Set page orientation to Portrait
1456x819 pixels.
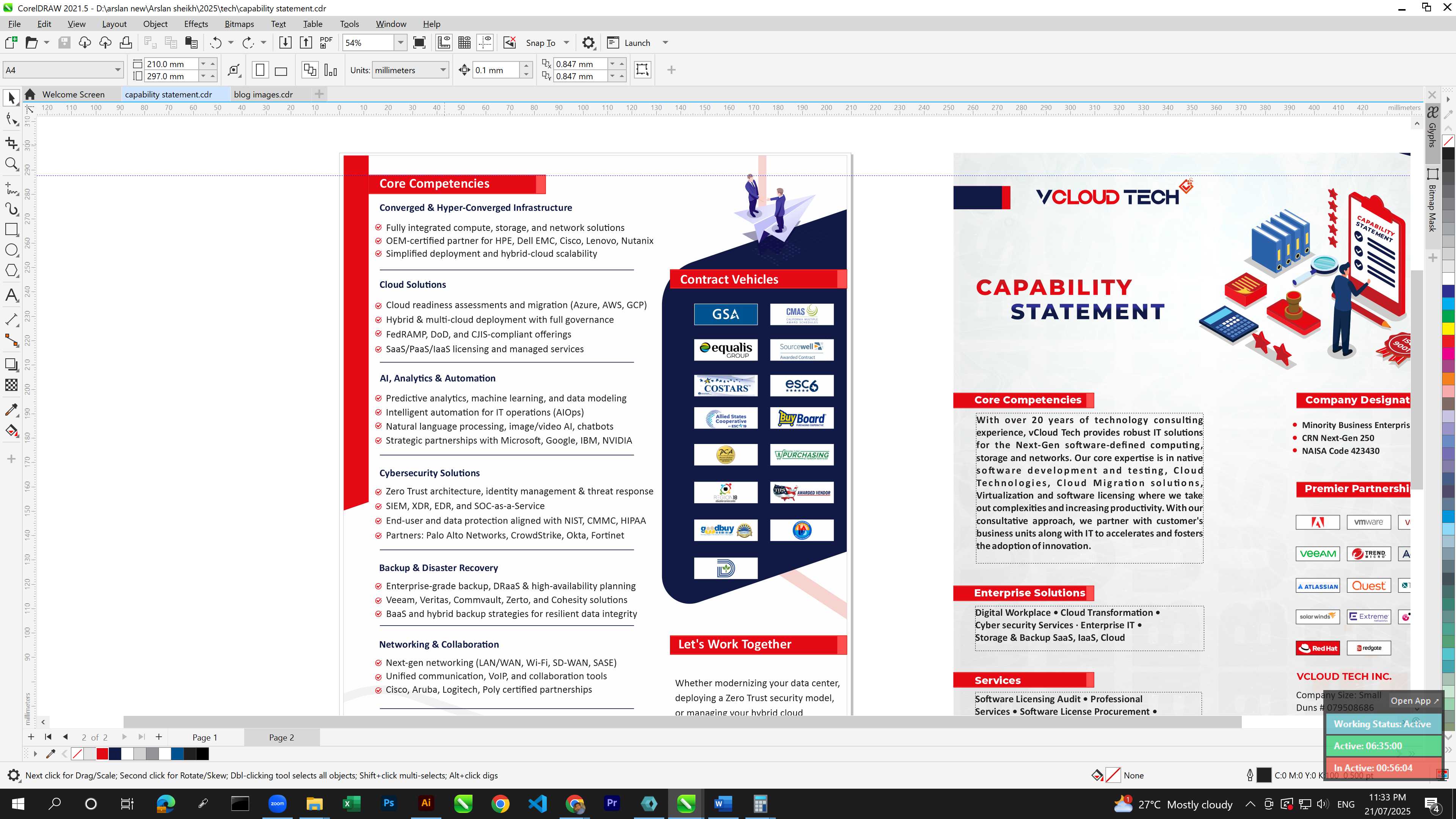260,70
